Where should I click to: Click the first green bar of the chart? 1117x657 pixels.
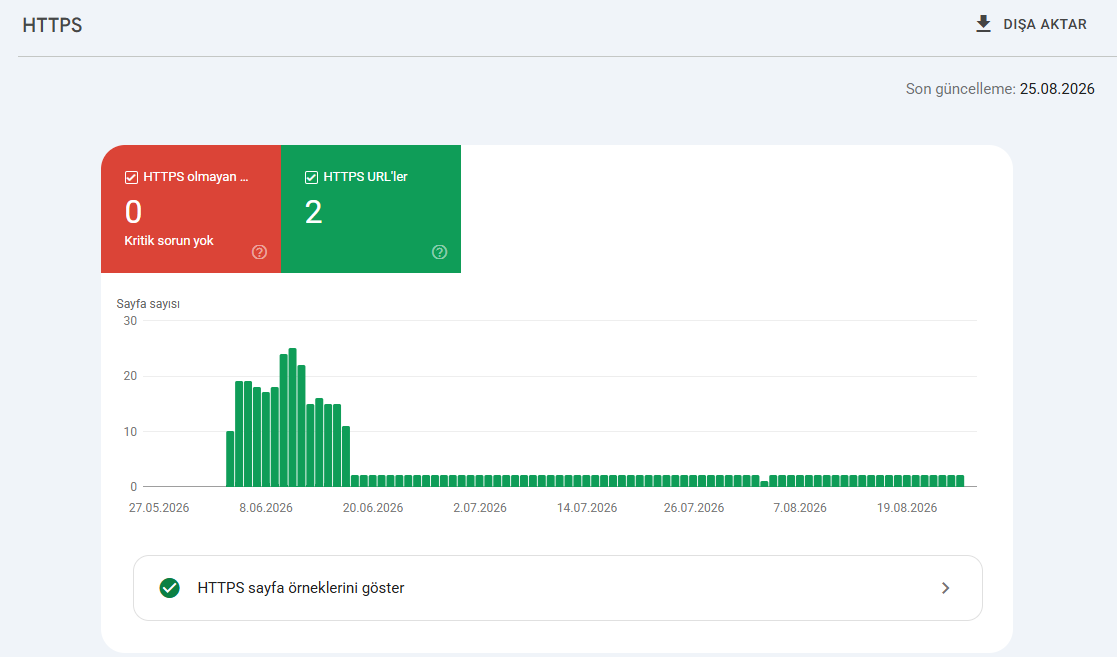(230, 459)
